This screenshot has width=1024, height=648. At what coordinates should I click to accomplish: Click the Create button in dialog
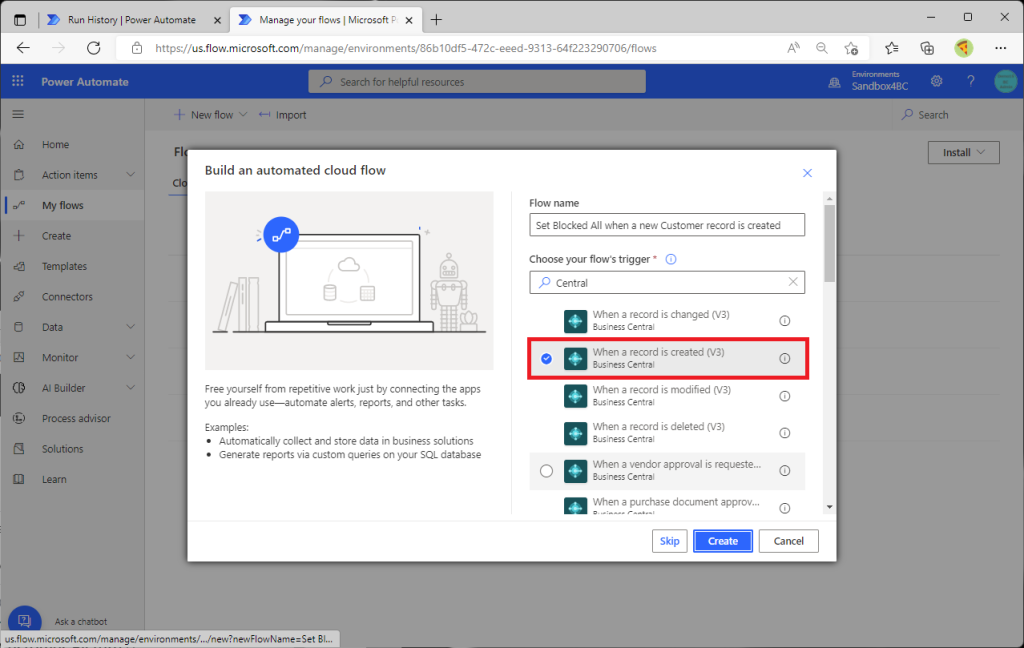(722, 541)
